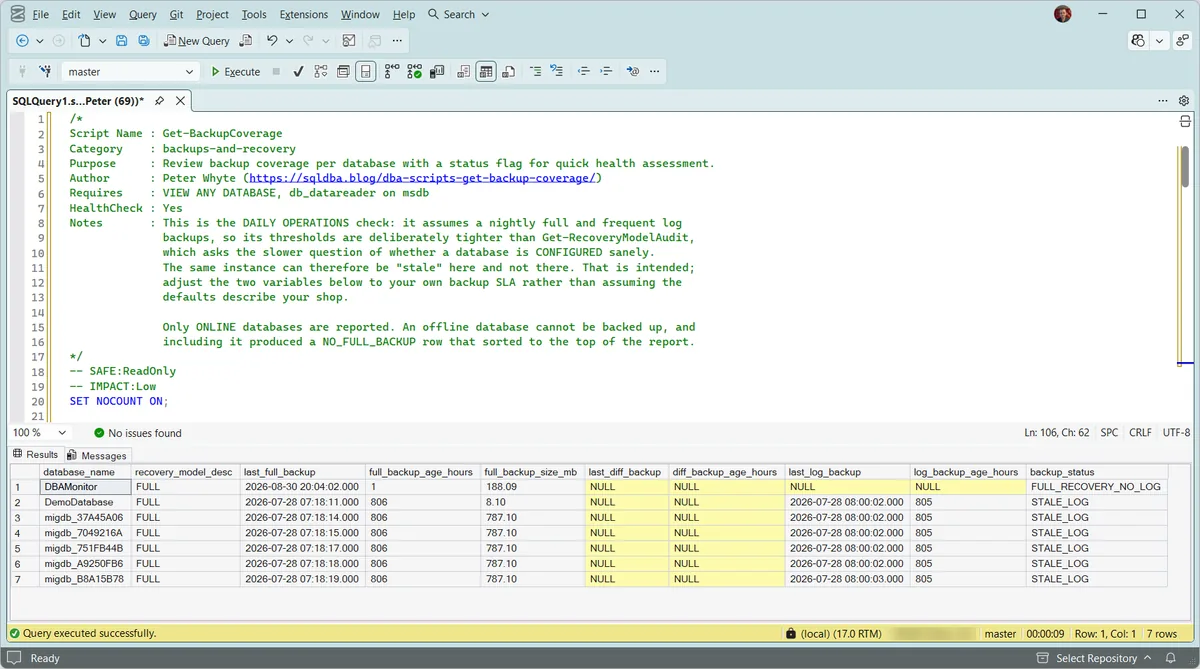Image resolution: width=1200 pixels, height=669 pixels.
Task: Toggle IntelliSense Enabled icon
Action: tap(366, 72)
